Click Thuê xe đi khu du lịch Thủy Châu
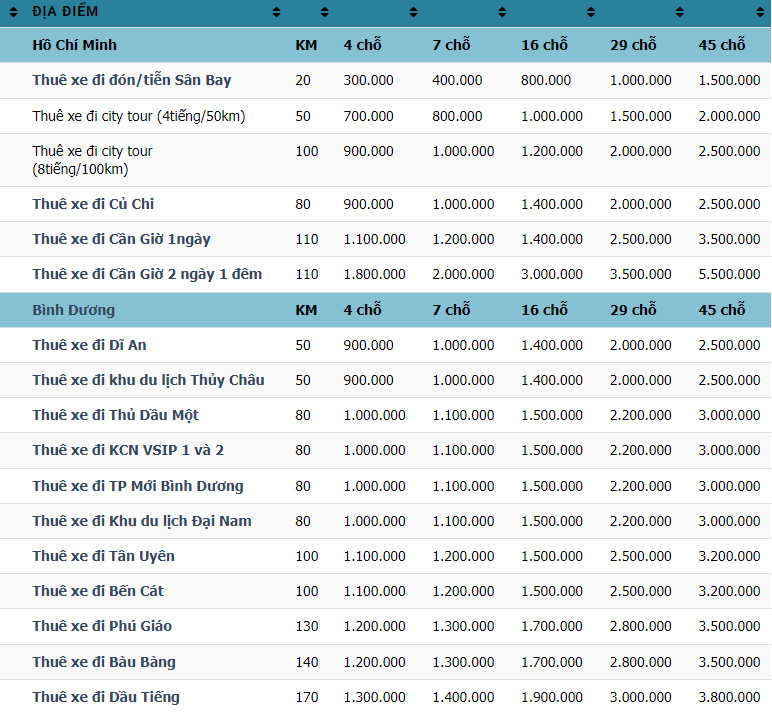The height and width of the screenshot is (714, 772). coord(148,380)
